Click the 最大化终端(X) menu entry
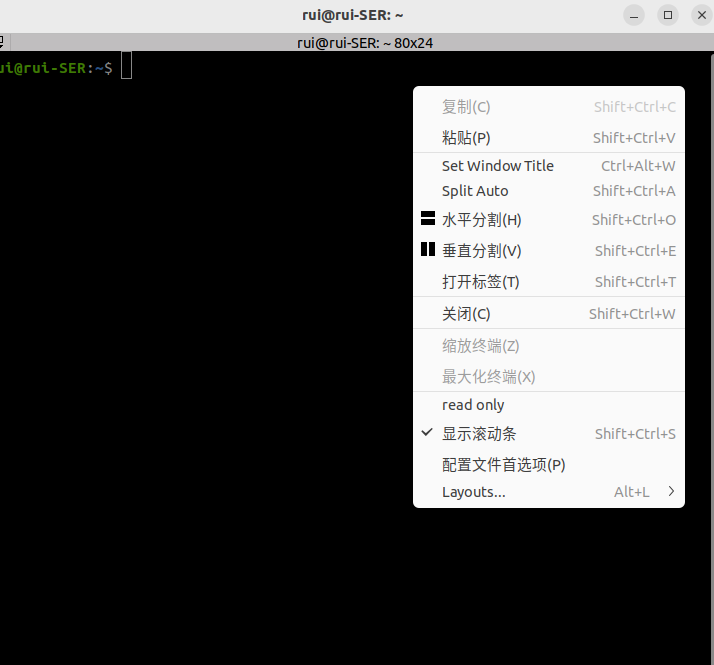This screenshot has width=714, height=665. [x=488, y=377]
